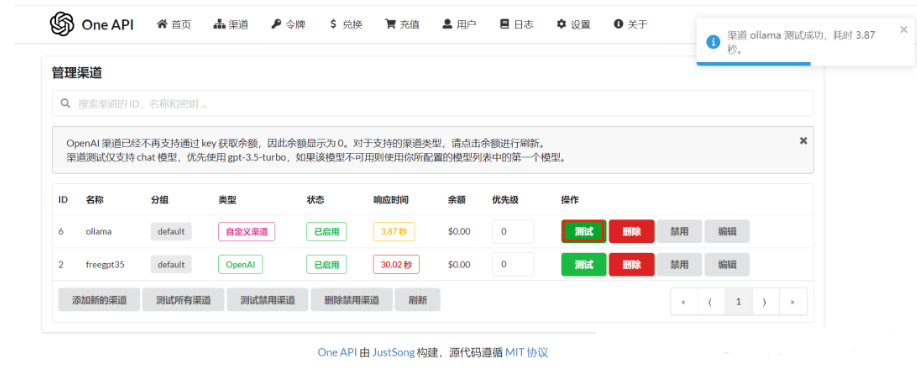Click the OpenAI type label
The image size is (917, 376).
(240, 264)
